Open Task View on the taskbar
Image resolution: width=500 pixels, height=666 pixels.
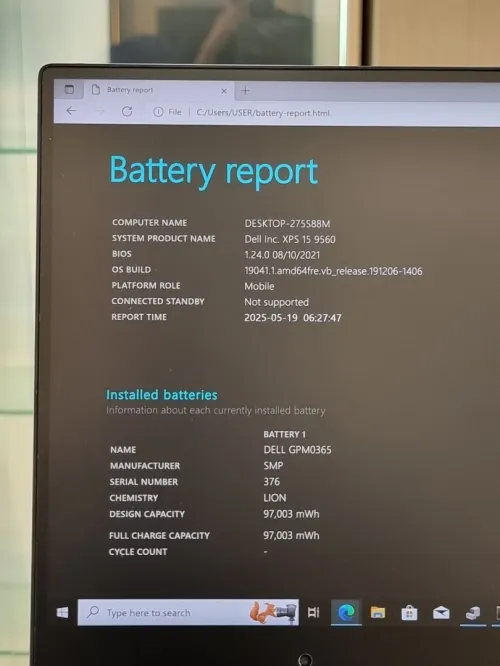coord(314,612)
